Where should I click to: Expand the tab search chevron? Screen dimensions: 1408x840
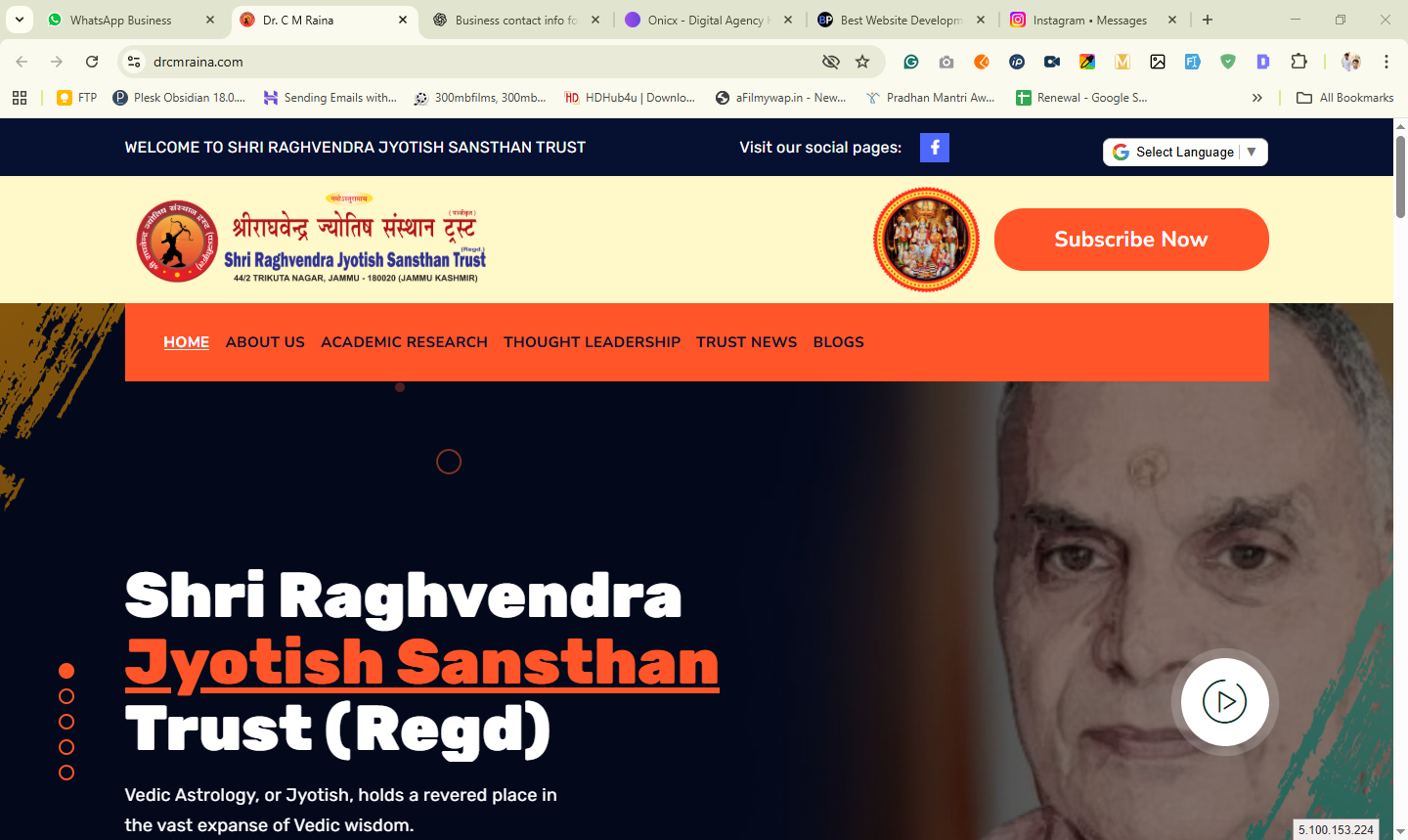pyautogui.click(x=20, y=20)
